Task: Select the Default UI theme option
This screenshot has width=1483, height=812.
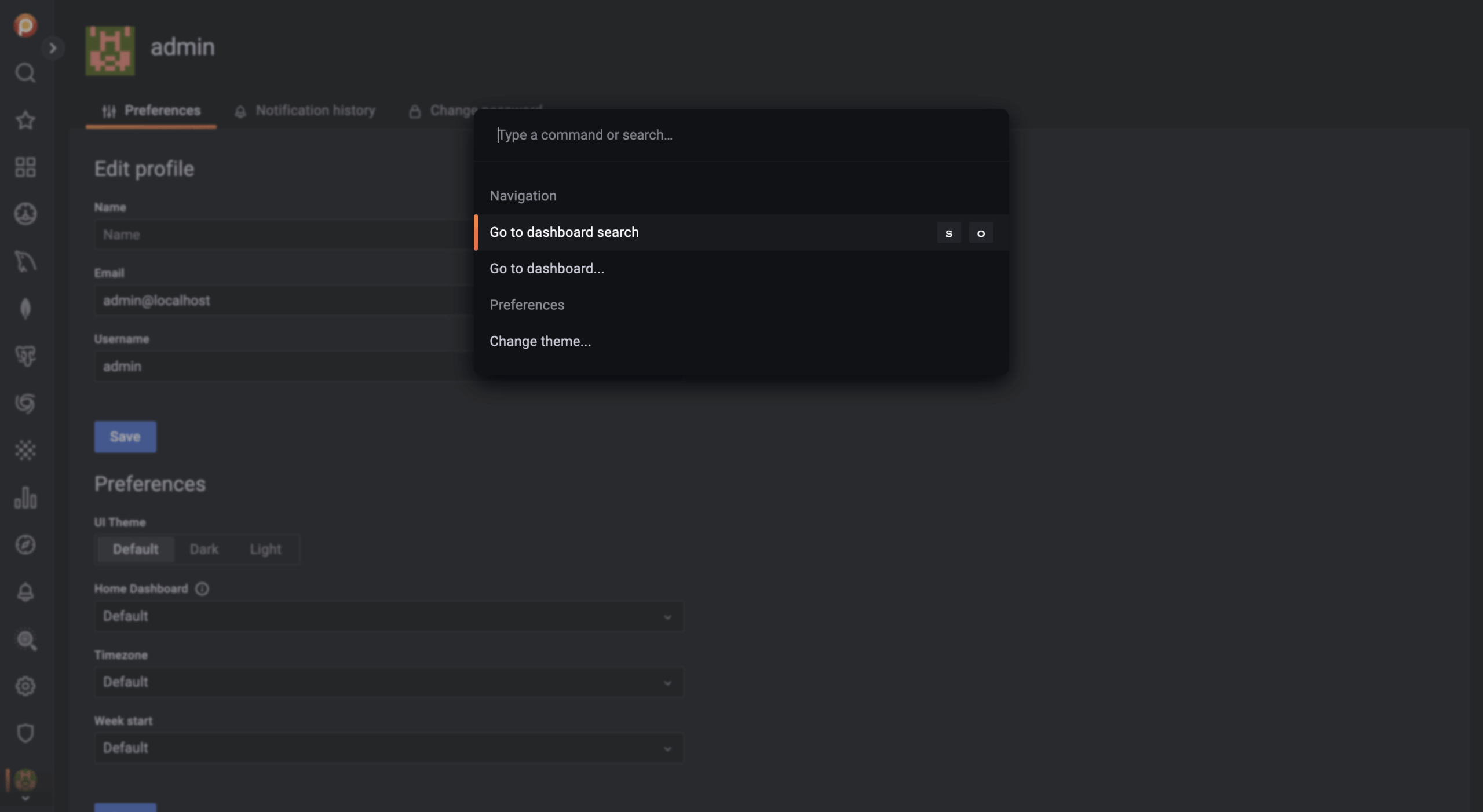Action: 135,549
